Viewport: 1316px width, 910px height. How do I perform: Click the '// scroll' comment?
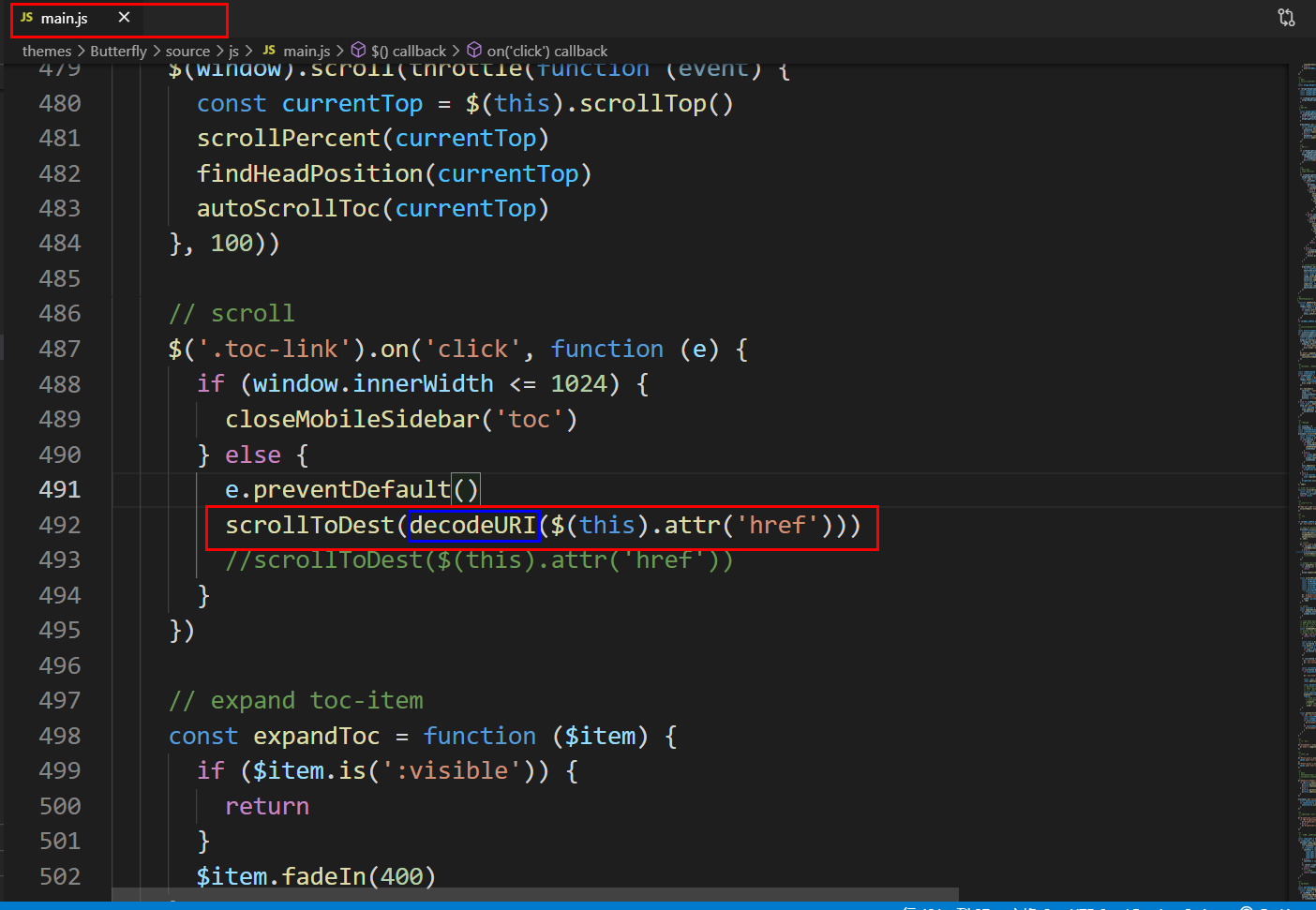[x=232, y=313]
